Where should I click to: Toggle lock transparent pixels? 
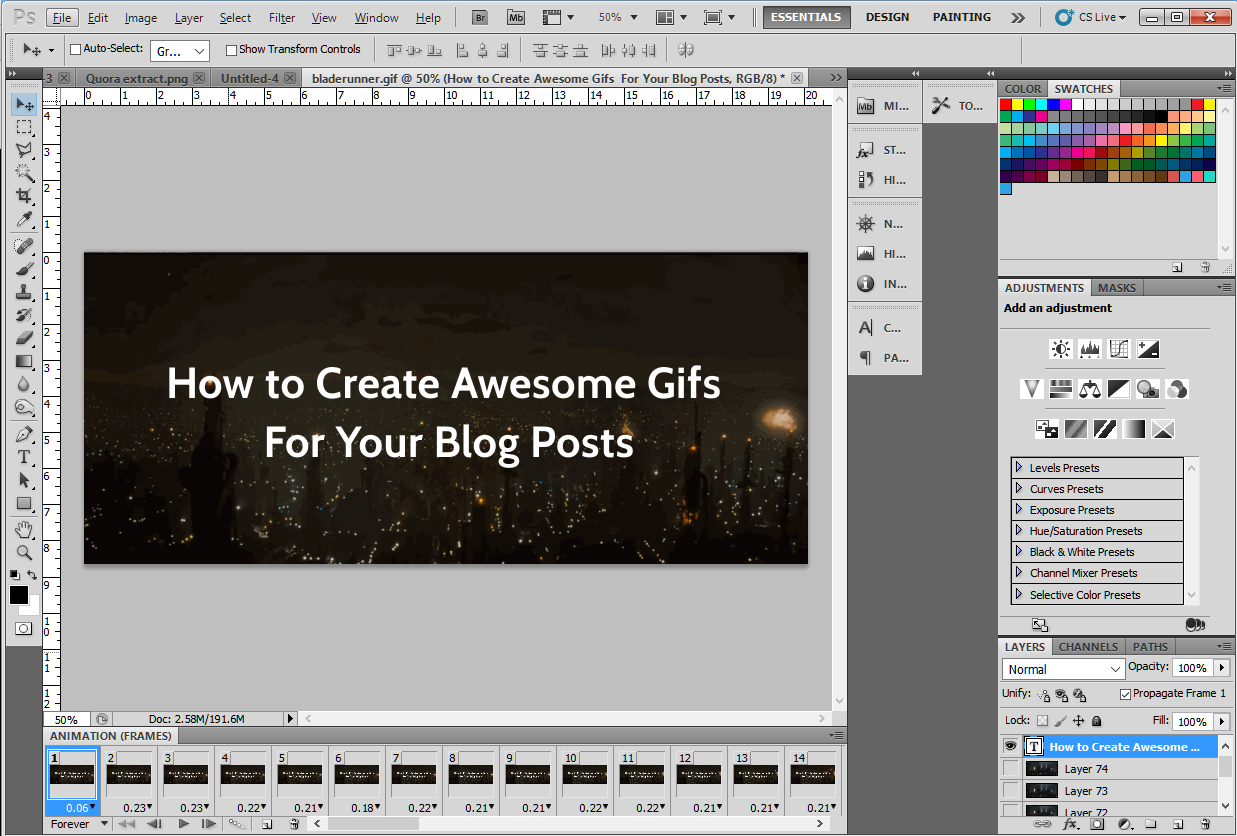coord(1043,720)
